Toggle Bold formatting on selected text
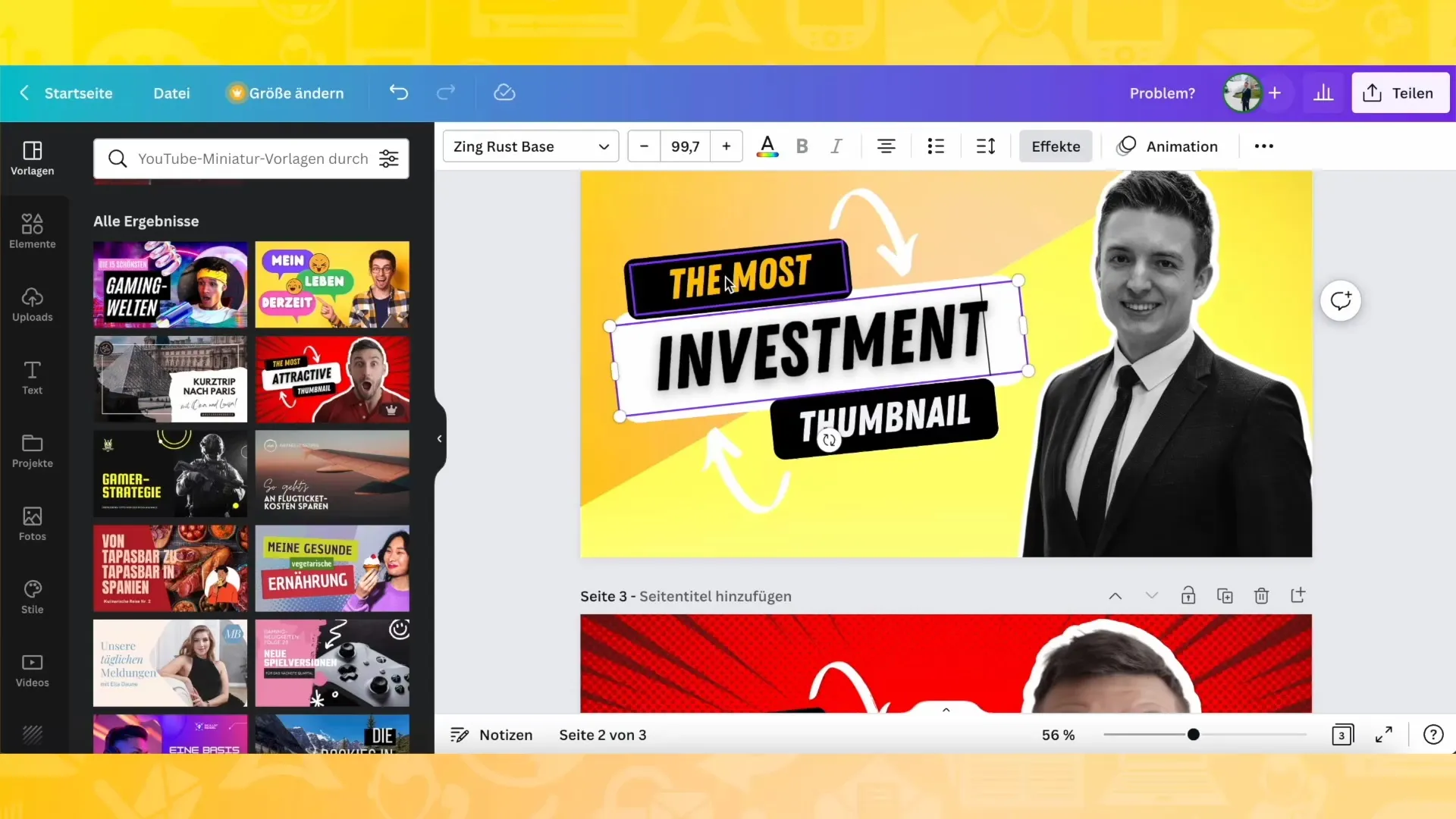Image resolution: width=1456 pixels, height=819 pixels. (x=802, y=146)
